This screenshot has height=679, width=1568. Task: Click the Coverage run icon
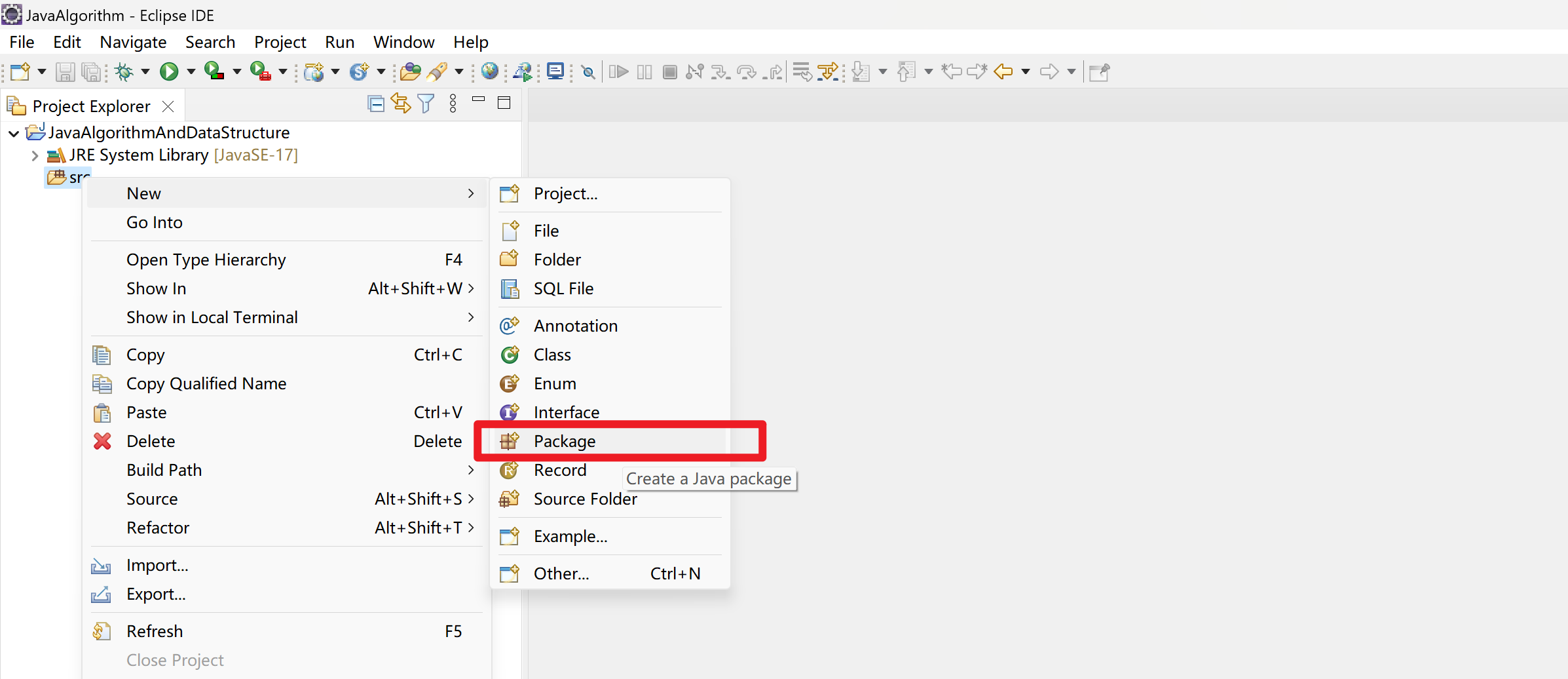(214, 71)
